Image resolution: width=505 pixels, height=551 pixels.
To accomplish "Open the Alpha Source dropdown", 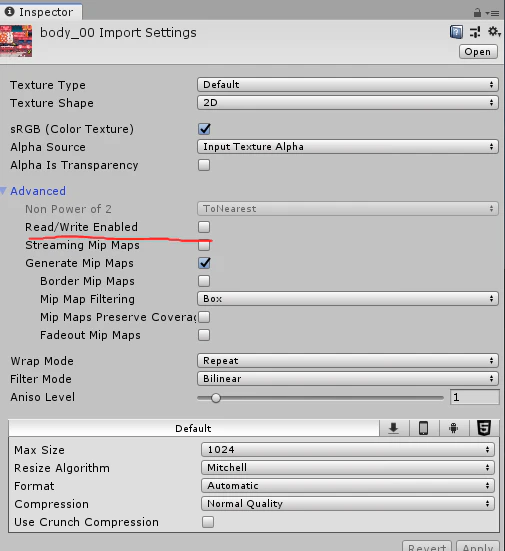I will 348,147.
